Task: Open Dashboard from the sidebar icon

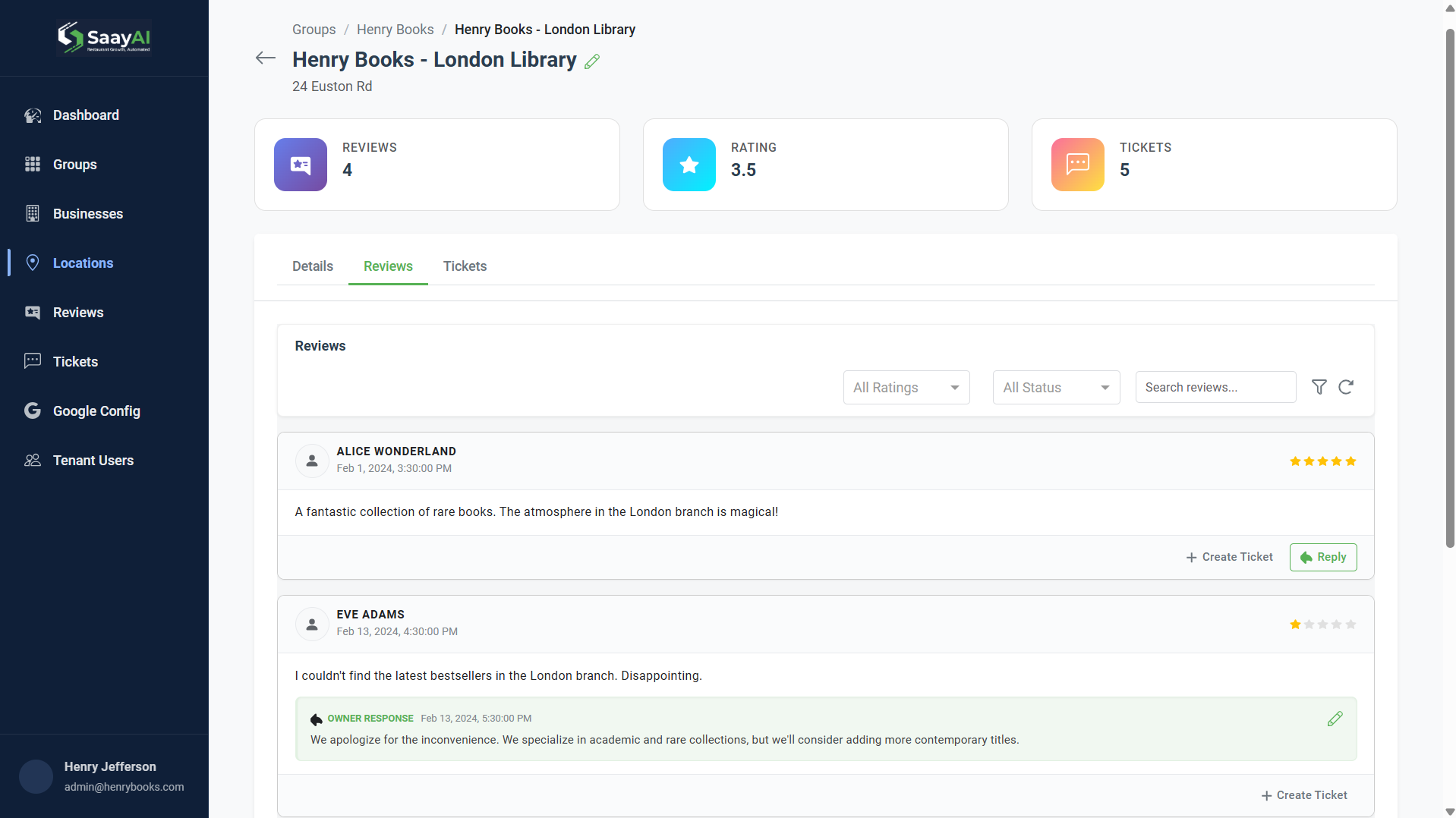Action: [33, 115]
